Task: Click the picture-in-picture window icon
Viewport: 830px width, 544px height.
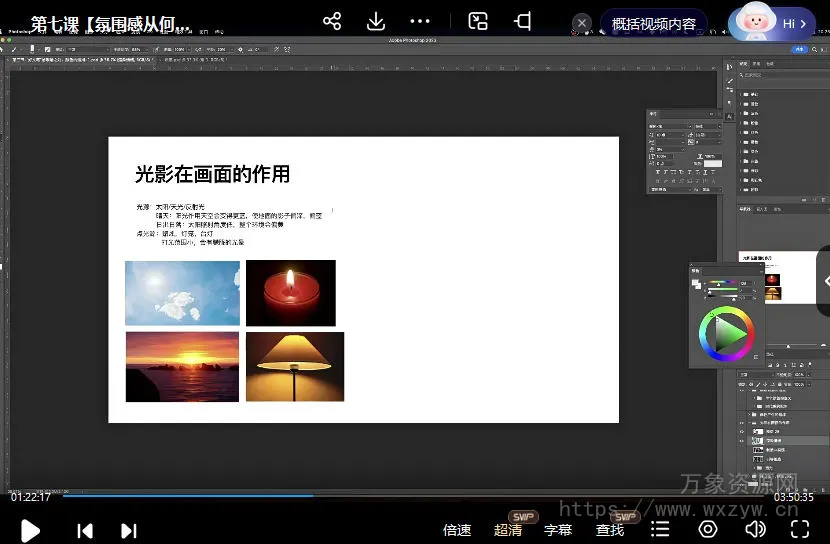Action: click(478, 22)
